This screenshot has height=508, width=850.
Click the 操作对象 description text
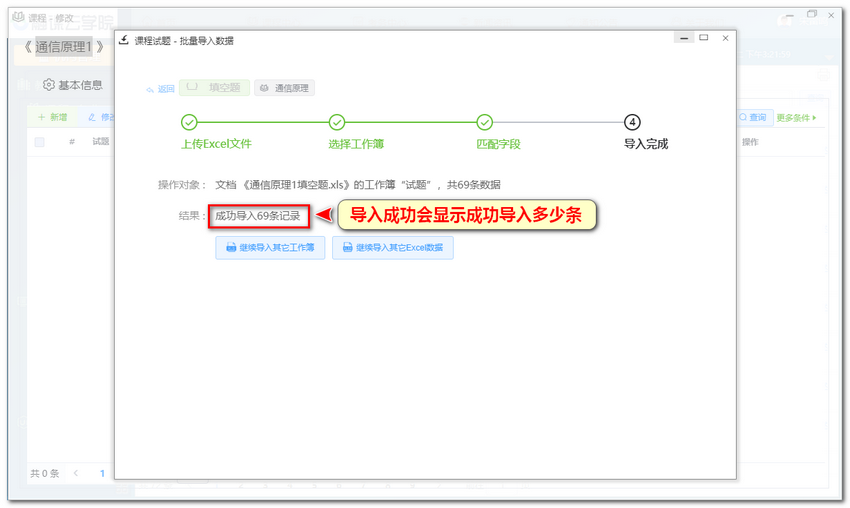tap(357, 185)
